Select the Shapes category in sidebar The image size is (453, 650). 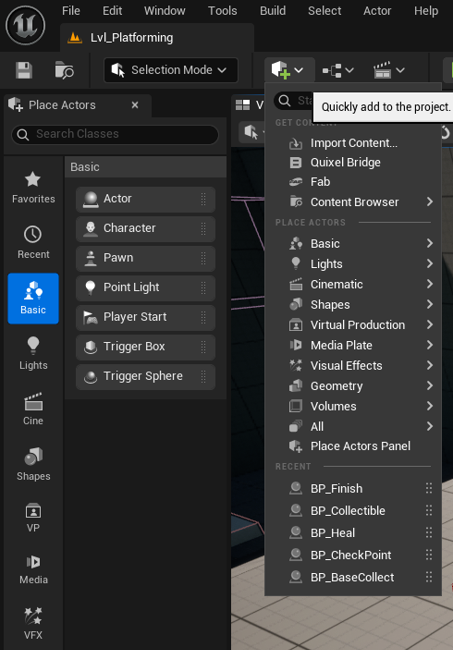[x=33, y=464]
